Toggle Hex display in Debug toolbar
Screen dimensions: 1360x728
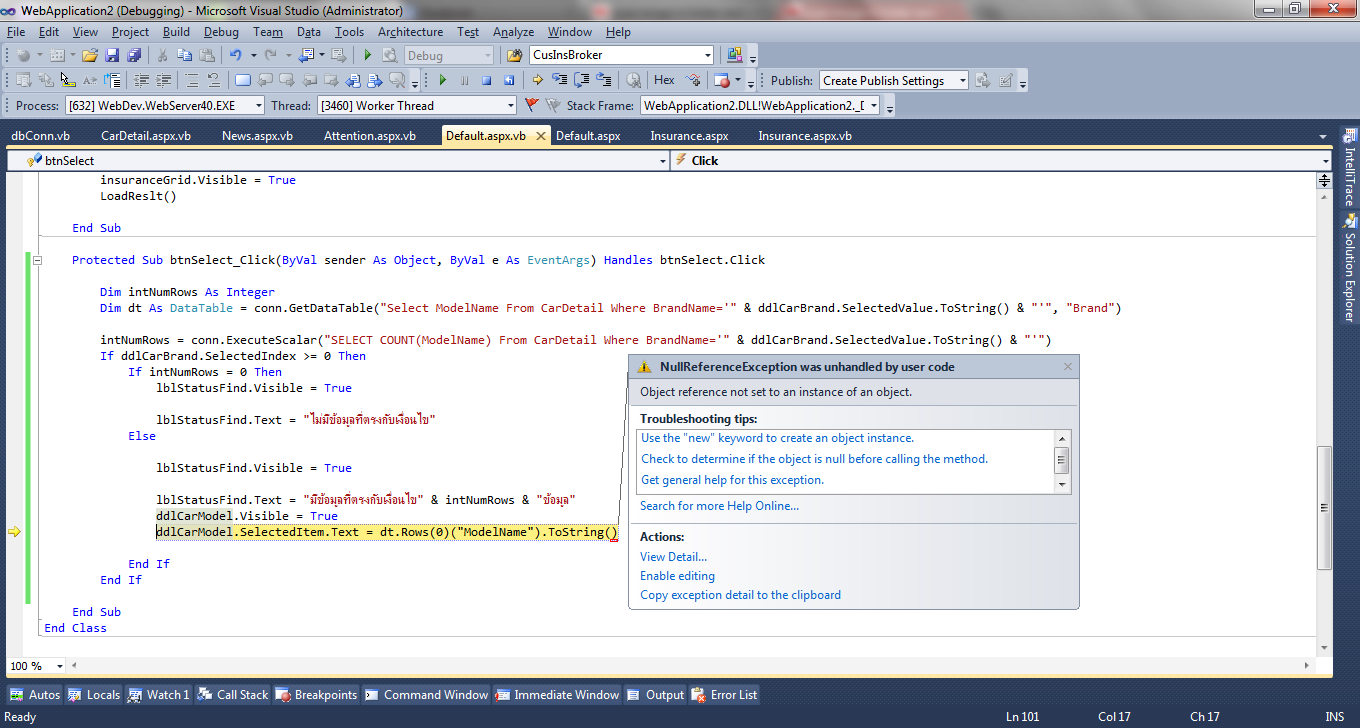click(x=664, y=80)
